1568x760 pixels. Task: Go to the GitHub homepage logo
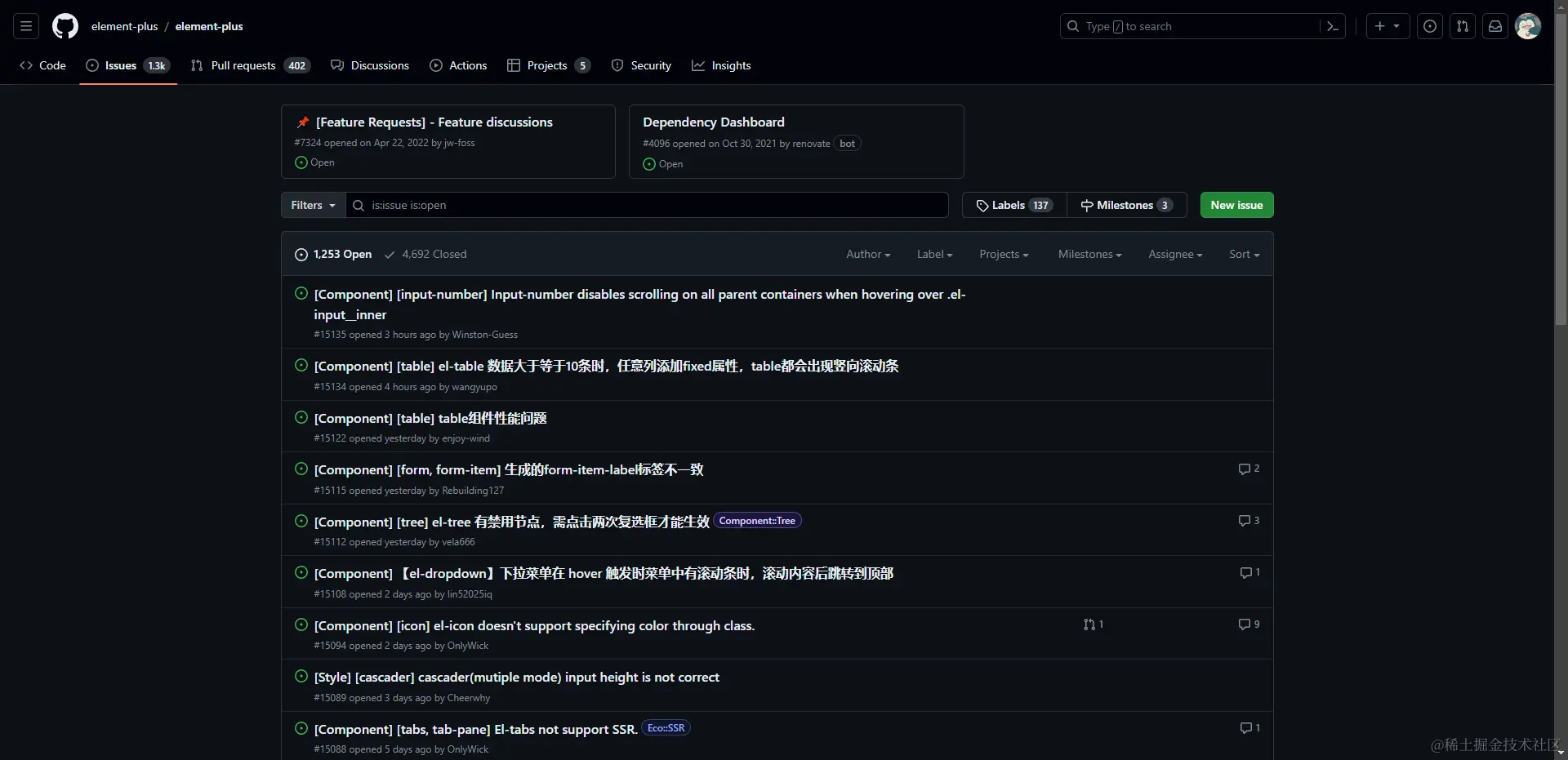tap(65, 26)
